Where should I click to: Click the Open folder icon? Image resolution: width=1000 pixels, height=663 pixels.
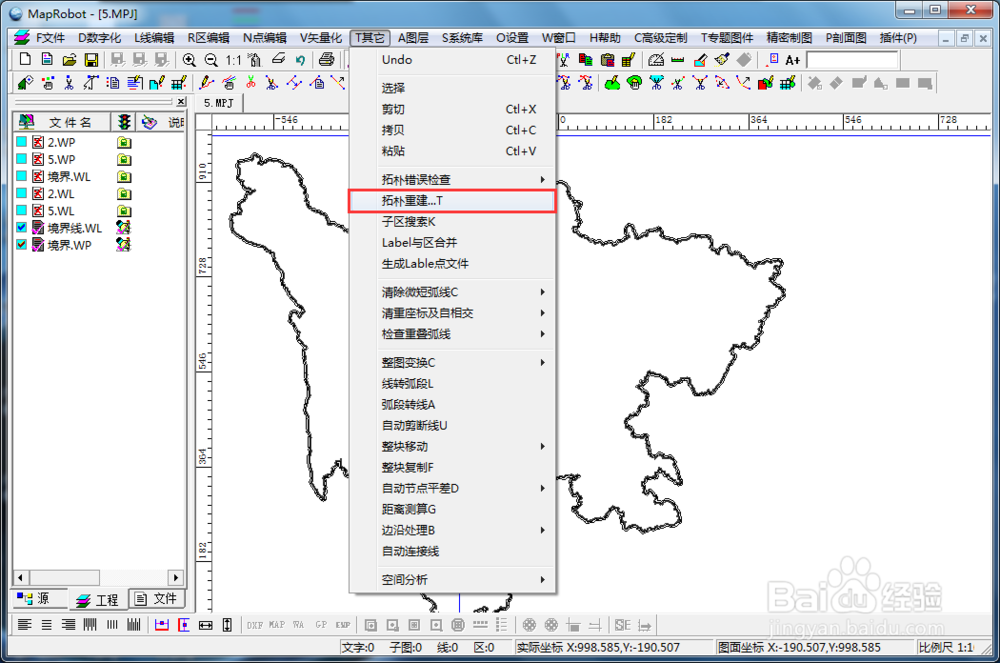pyautogui.click(x=70, y=60)
